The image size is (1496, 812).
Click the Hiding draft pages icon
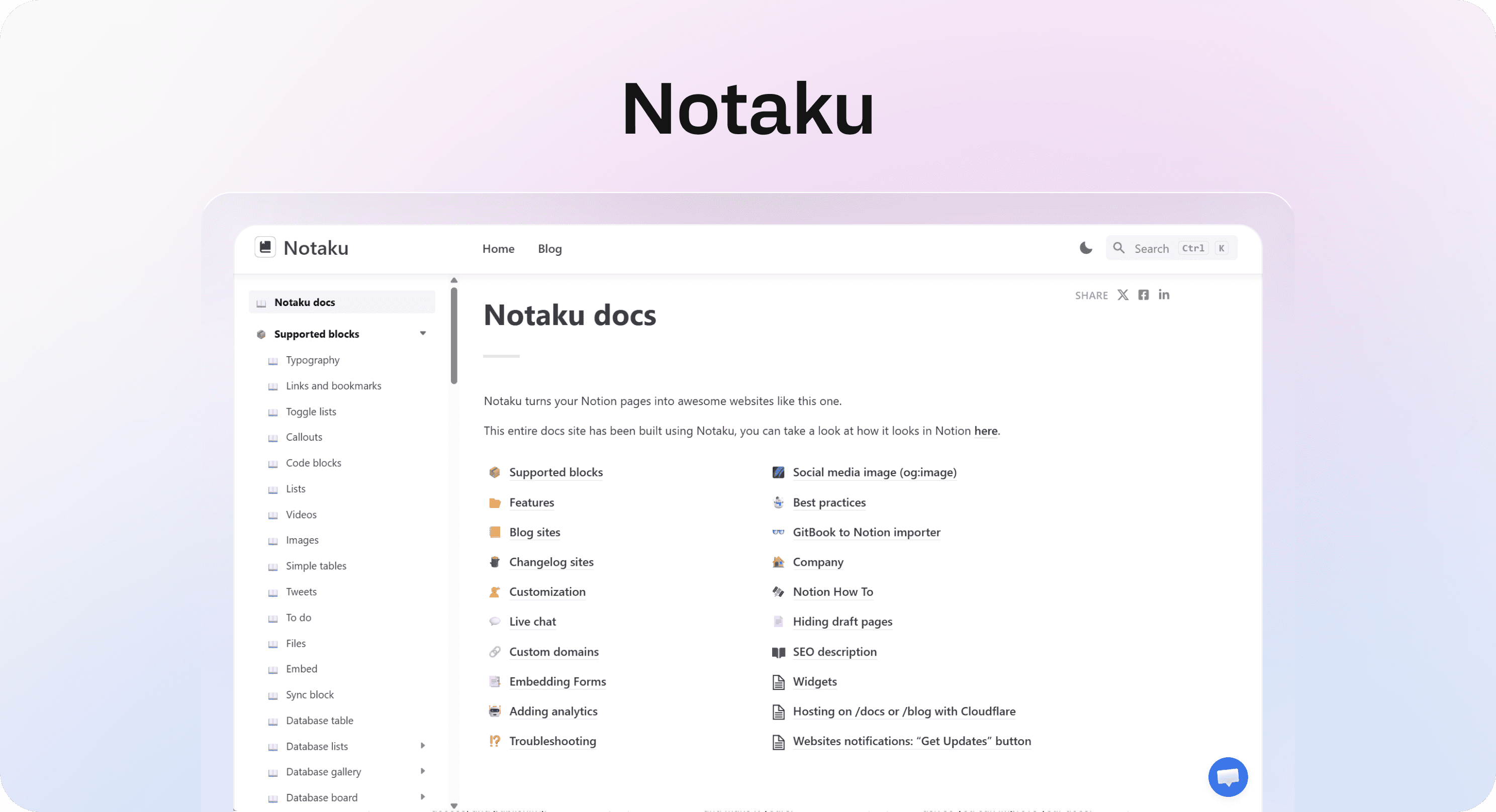(x=778, y=622)
